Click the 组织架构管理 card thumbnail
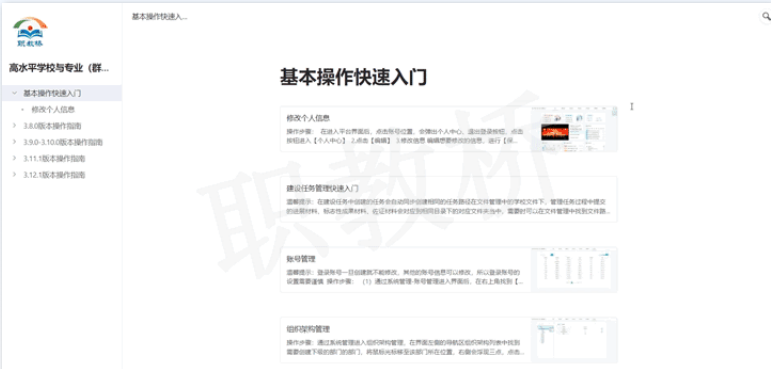The height and width of the screenshot is (369, 771). click(x=574, y=340)
